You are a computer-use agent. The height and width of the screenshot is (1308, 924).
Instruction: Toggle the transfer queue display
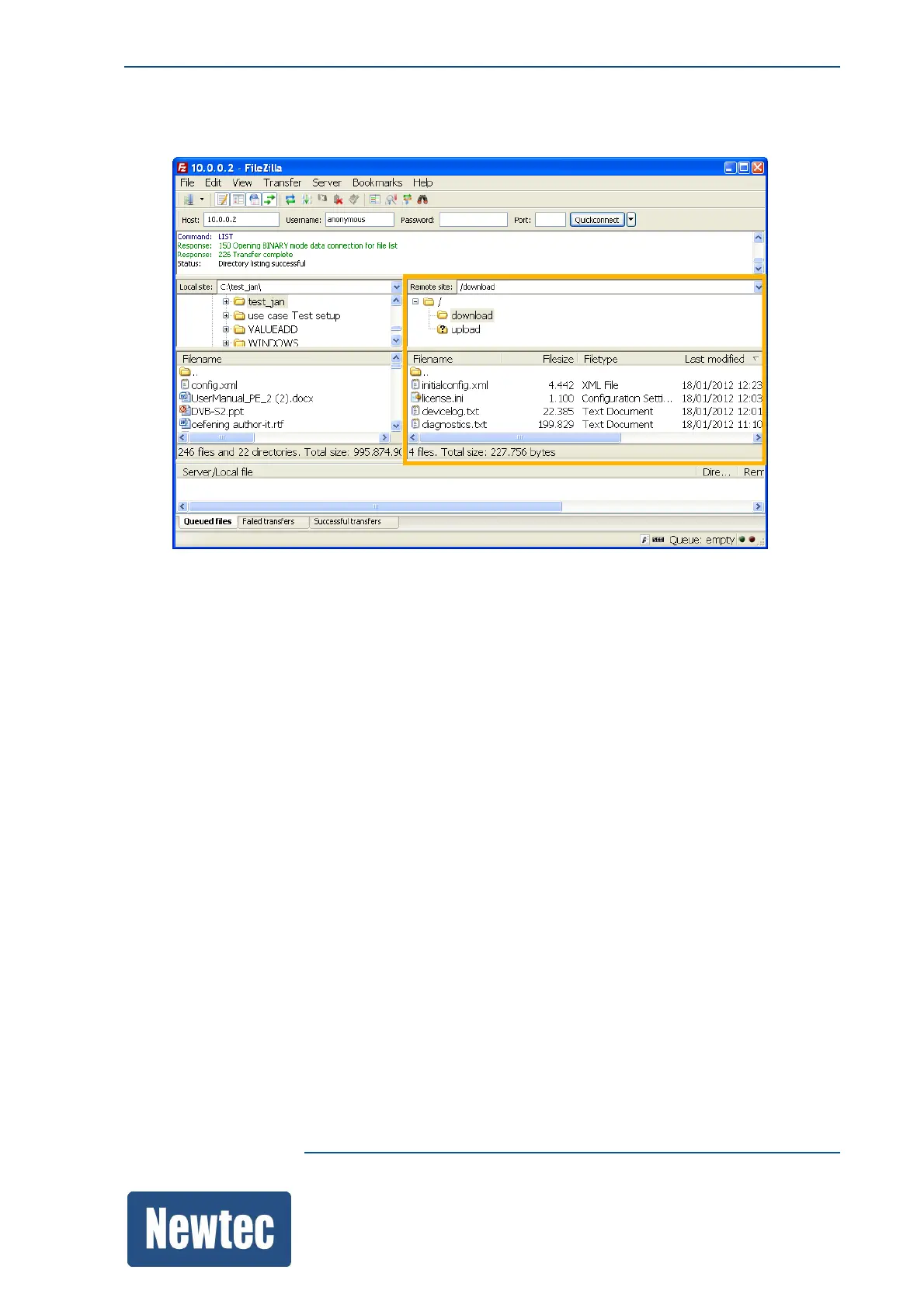click(x=269, y=200)
